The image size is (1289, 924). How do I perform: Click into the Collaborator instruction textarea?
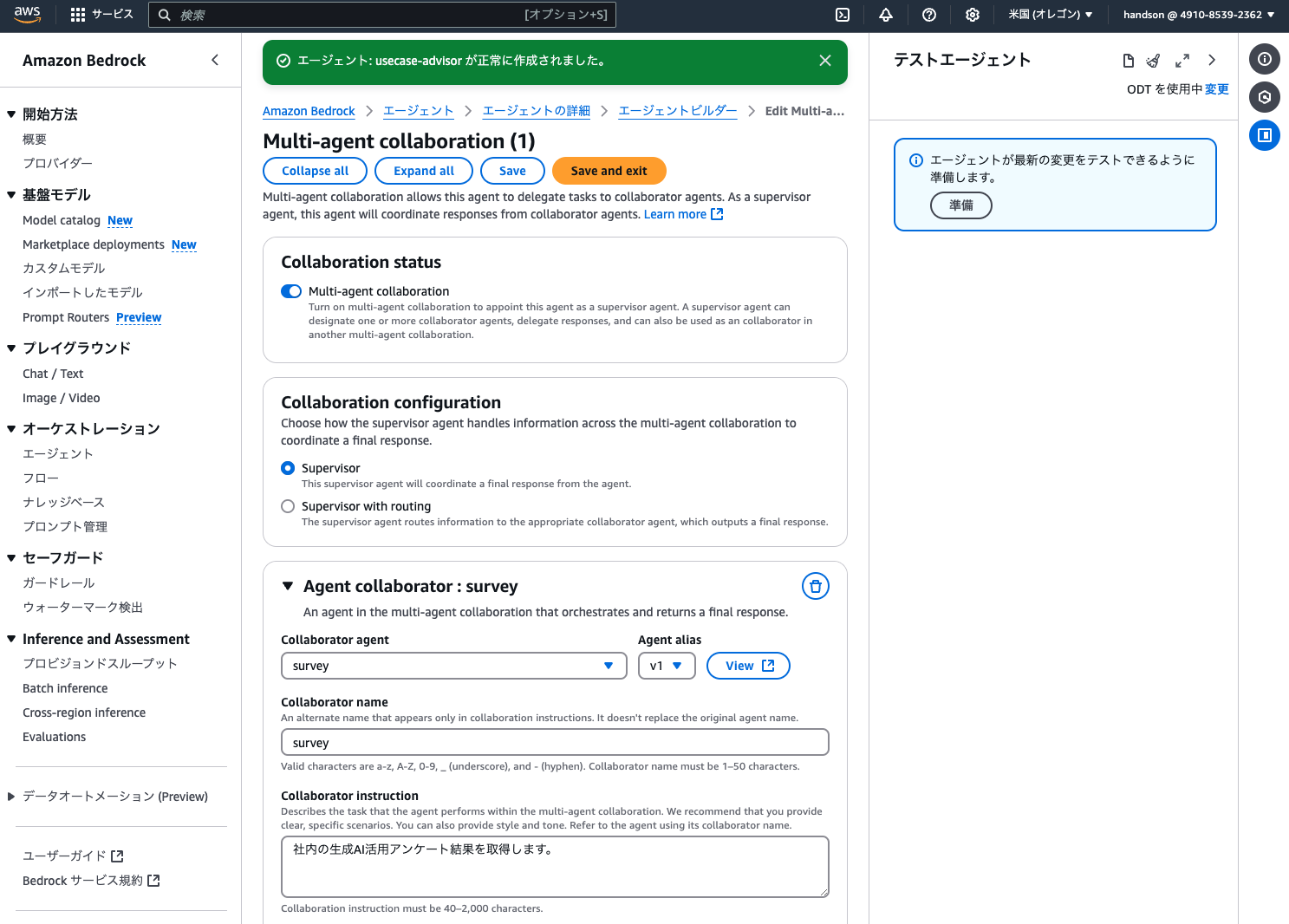click(x=555, y=867)
